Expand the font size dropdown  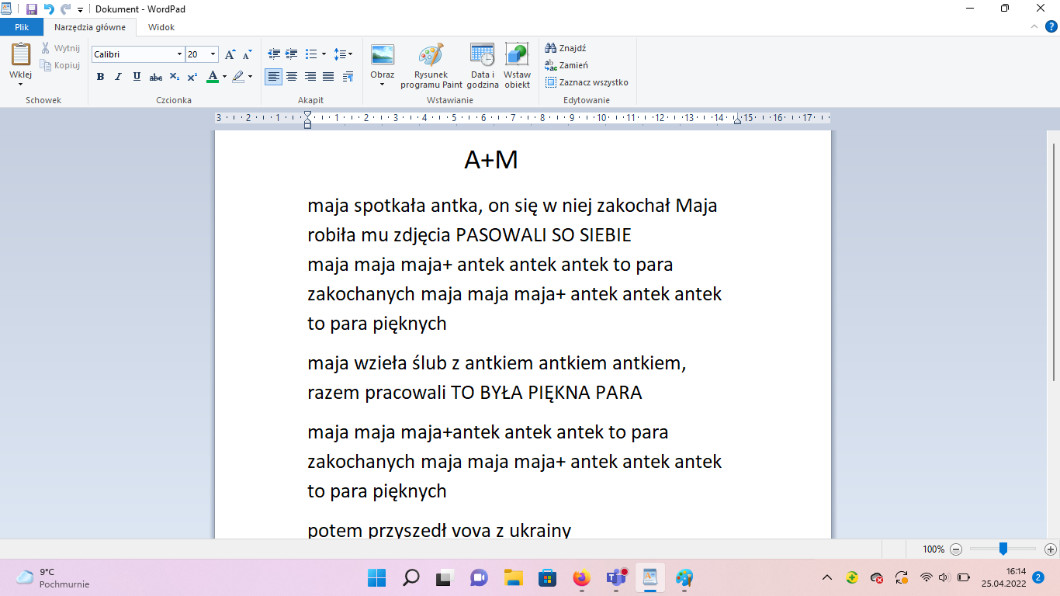click(x=213, y=54)
